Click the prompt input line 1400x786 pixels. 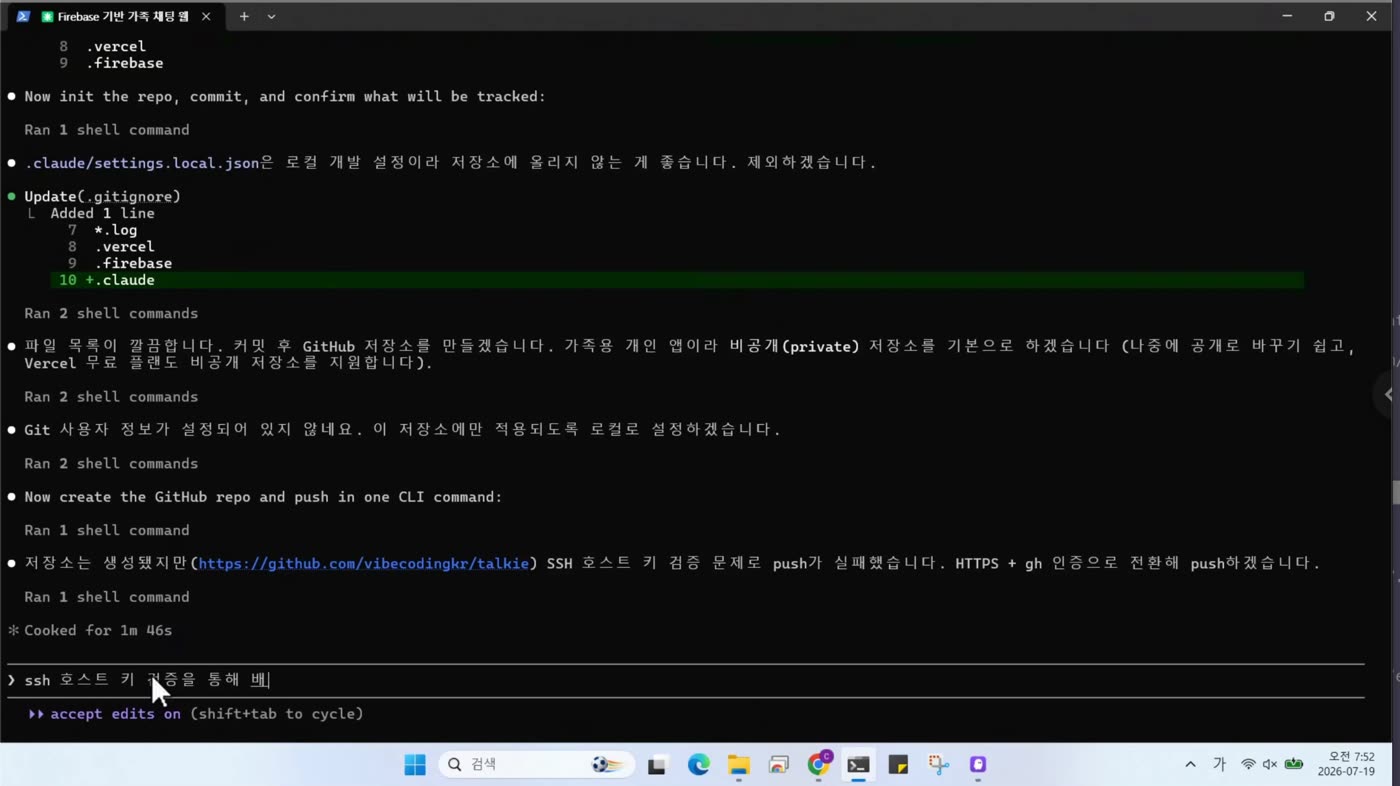coord(685,680)
